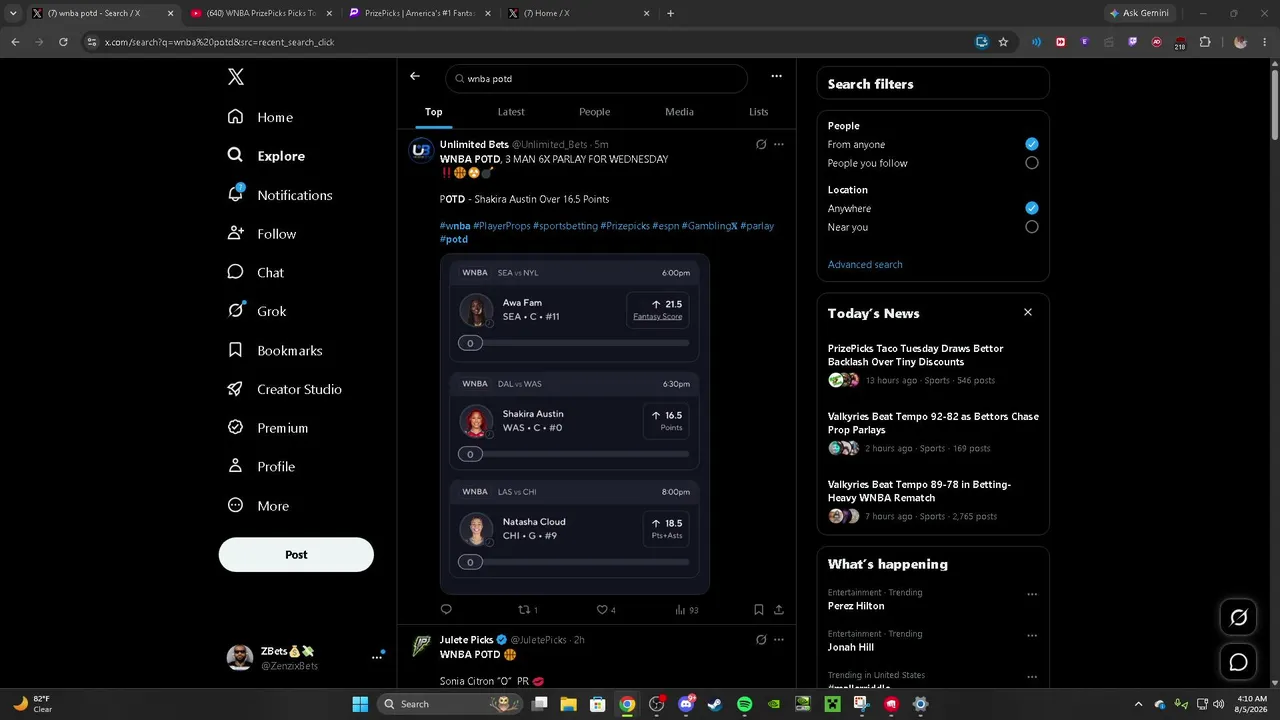Click the "wnba potd" search field
1280x720 pixels.
point(597,78)
